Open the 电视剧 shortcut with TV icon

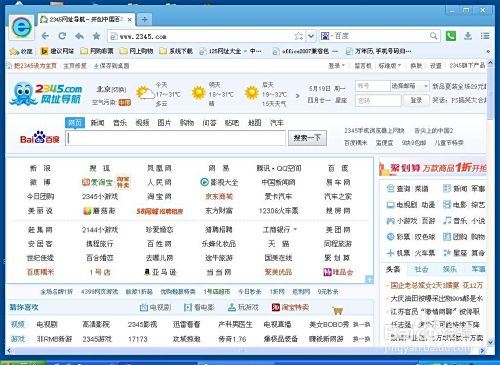pyautogui.click(x=155, y=307)
